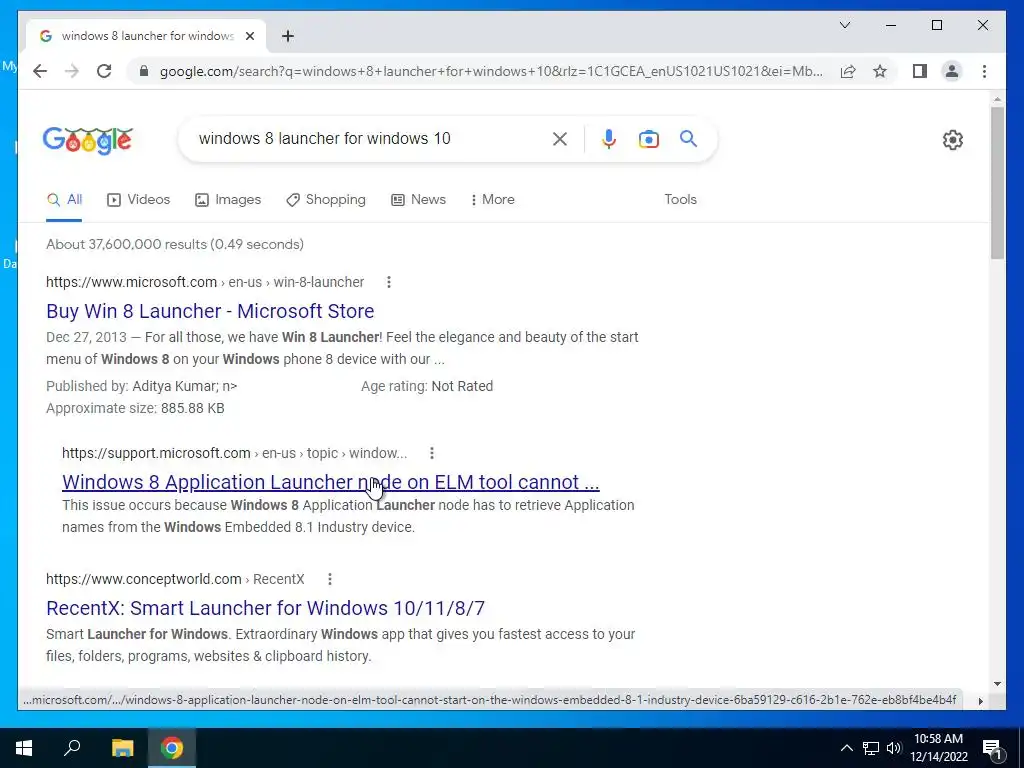Click 'Approximate size: 885.88 KB' text
The image size is (1024, 768).
135,408
